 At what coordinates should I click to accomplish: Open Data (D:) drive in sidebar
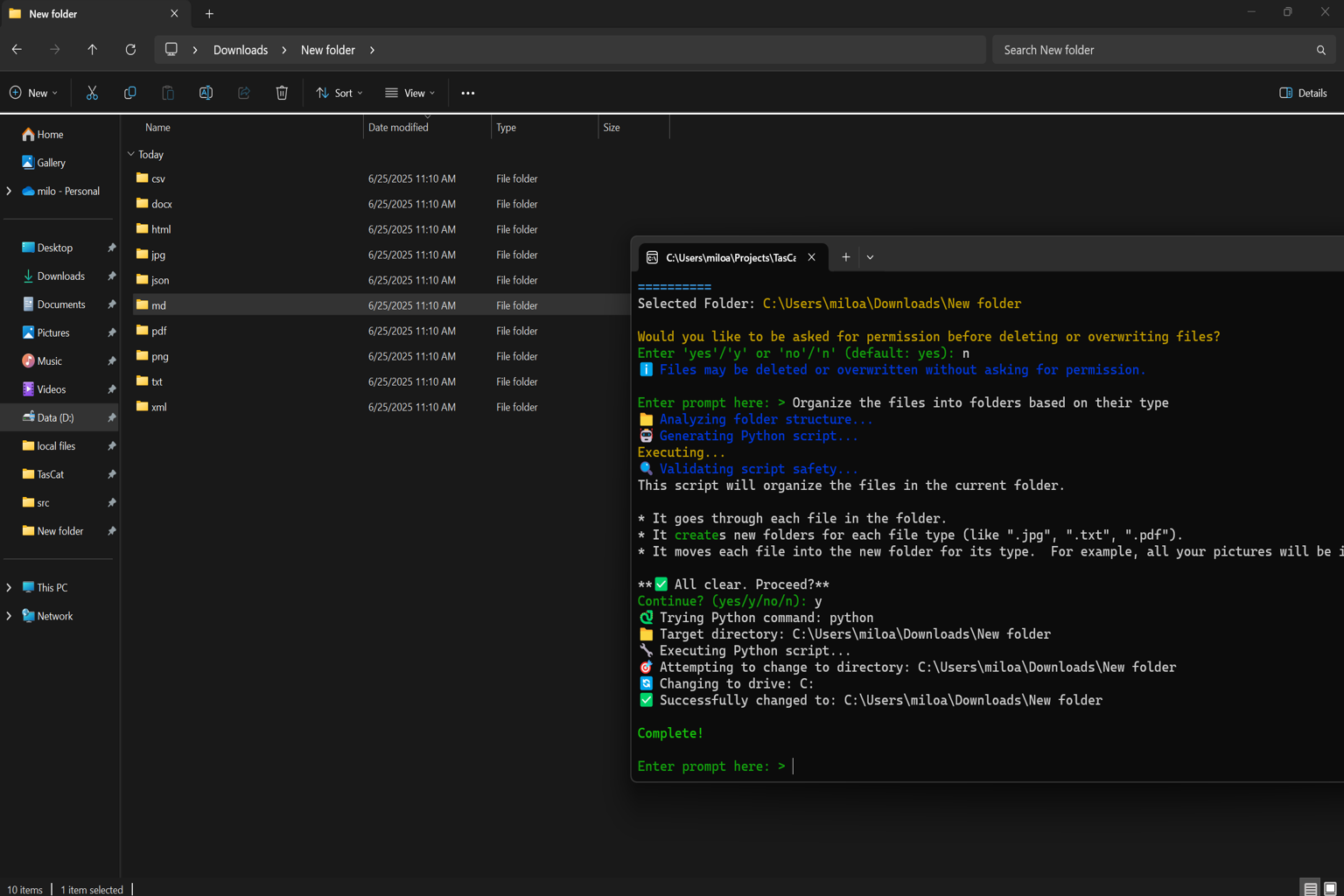pos(55,417)
